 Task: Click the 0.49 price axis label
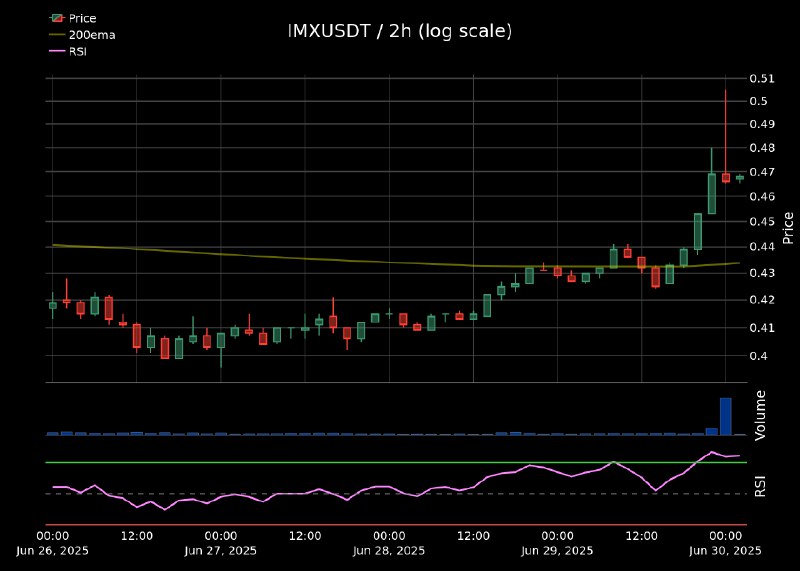pyautogui.click(x=761, y=124)
